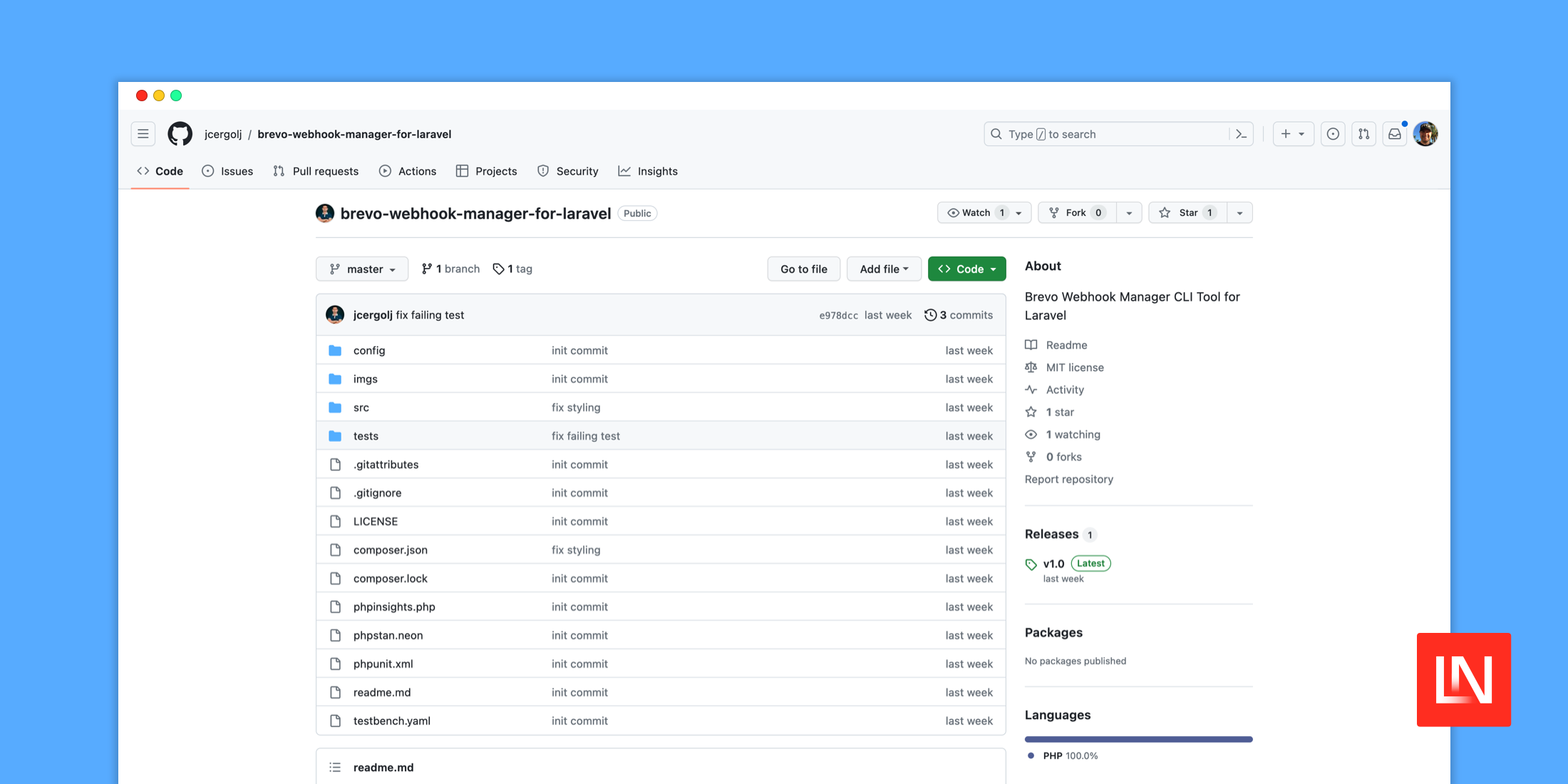1568x784 pixels.
Task: Click the Code tab to view source
Action: (x=162, y=171)
